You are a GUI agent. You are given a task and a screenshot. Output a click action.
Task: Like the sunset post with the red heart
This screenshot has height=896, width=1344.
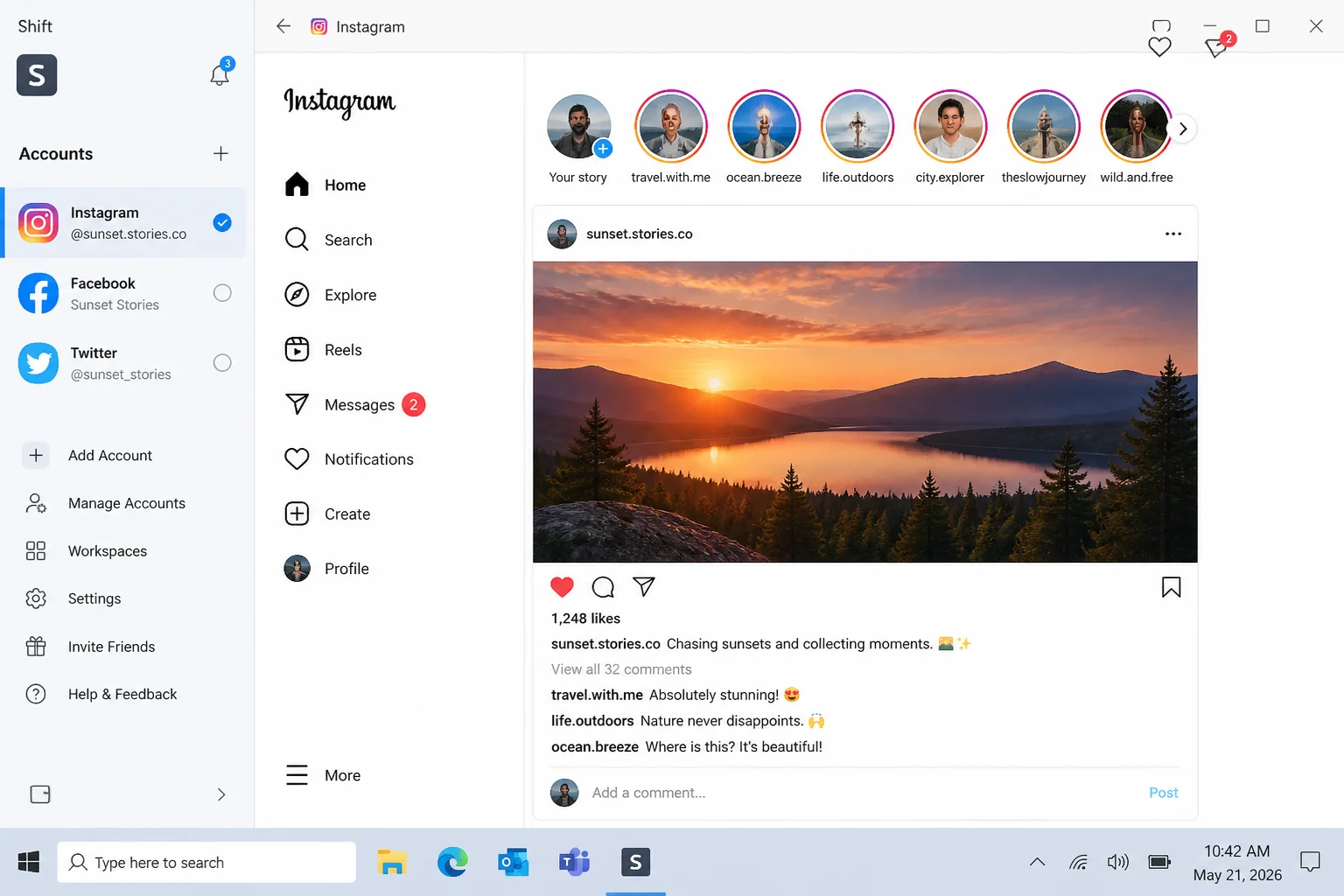pos(563,587)
